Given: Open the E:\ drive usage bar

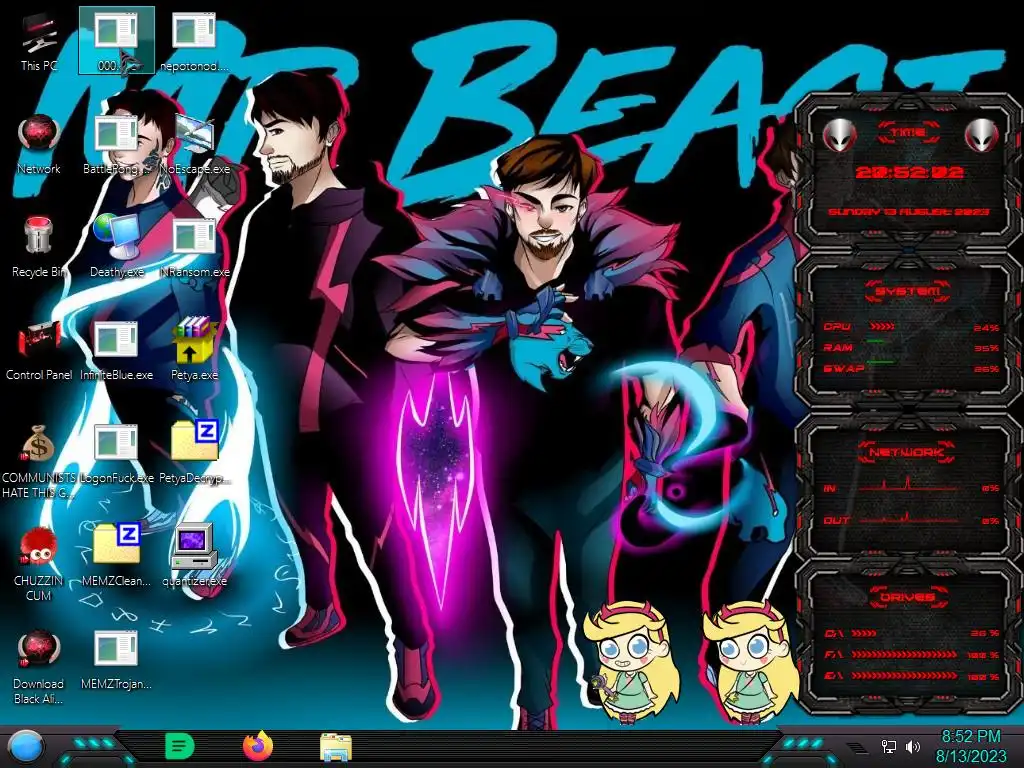Looking at the screenshot, I should 911,676.
